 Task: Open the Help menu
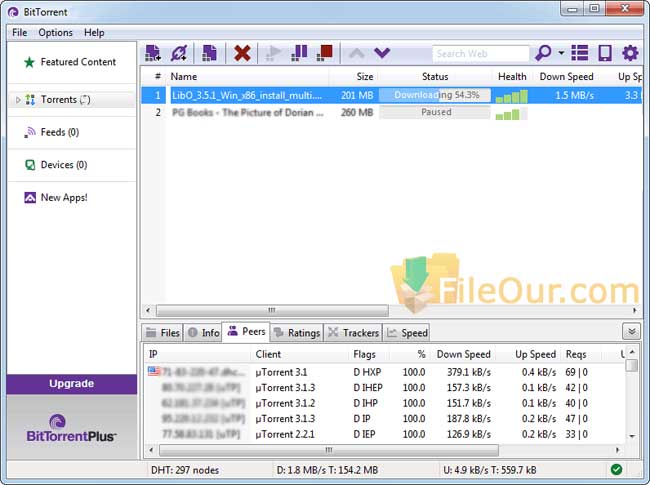coord(94,33)
